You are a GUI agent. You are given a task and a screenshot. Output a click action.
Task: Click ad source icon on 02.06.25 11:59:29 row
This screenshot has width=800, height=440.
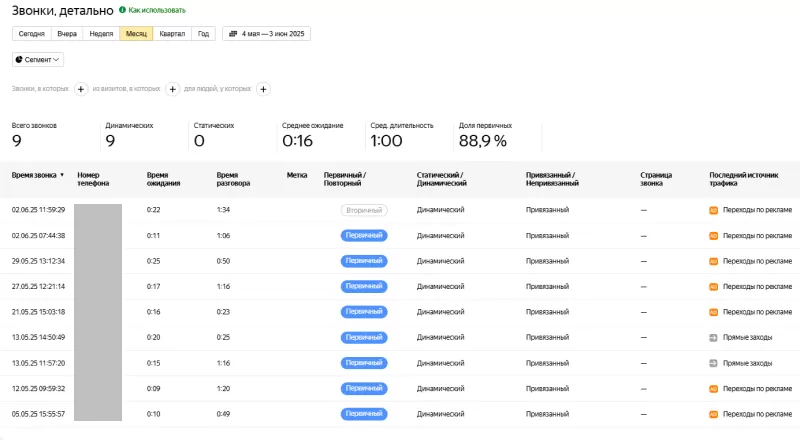point(713,210)
